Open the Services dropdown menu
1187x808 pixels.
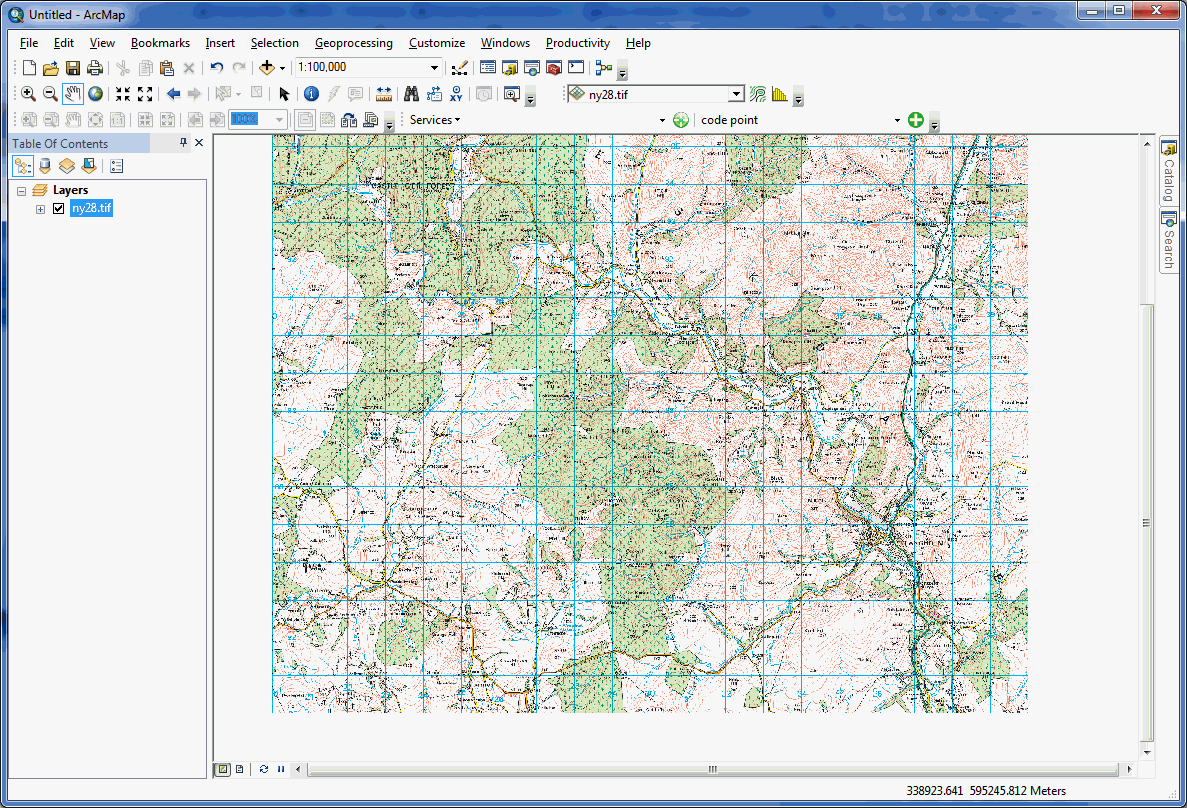point(435,120)
